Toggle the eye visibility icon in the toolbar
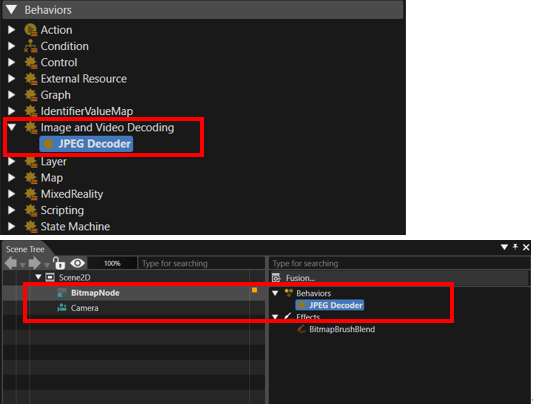533x404 pixels. tap(78, 263)
